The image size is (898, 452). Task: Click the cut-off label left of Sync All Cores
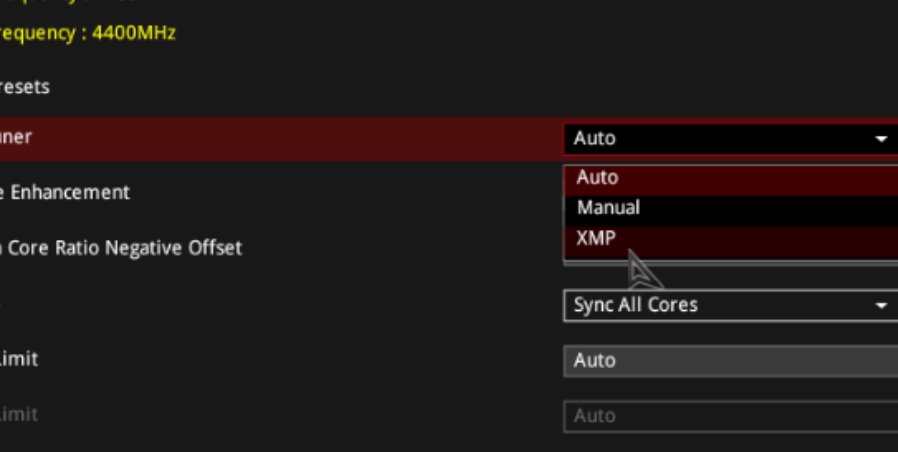click(3, 303)
